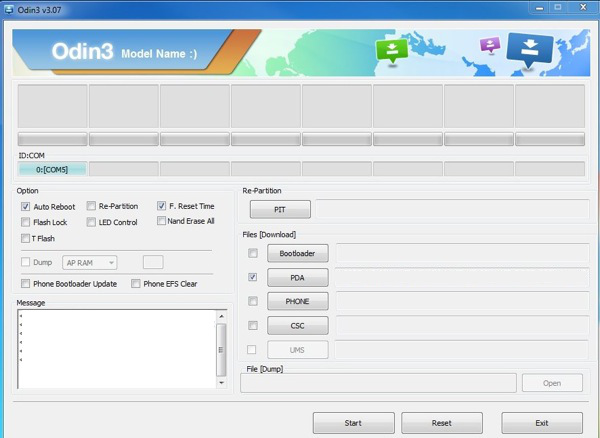Click the Start button
The width and height of the screenshot is (600, 438).
[x=354, y=423]
